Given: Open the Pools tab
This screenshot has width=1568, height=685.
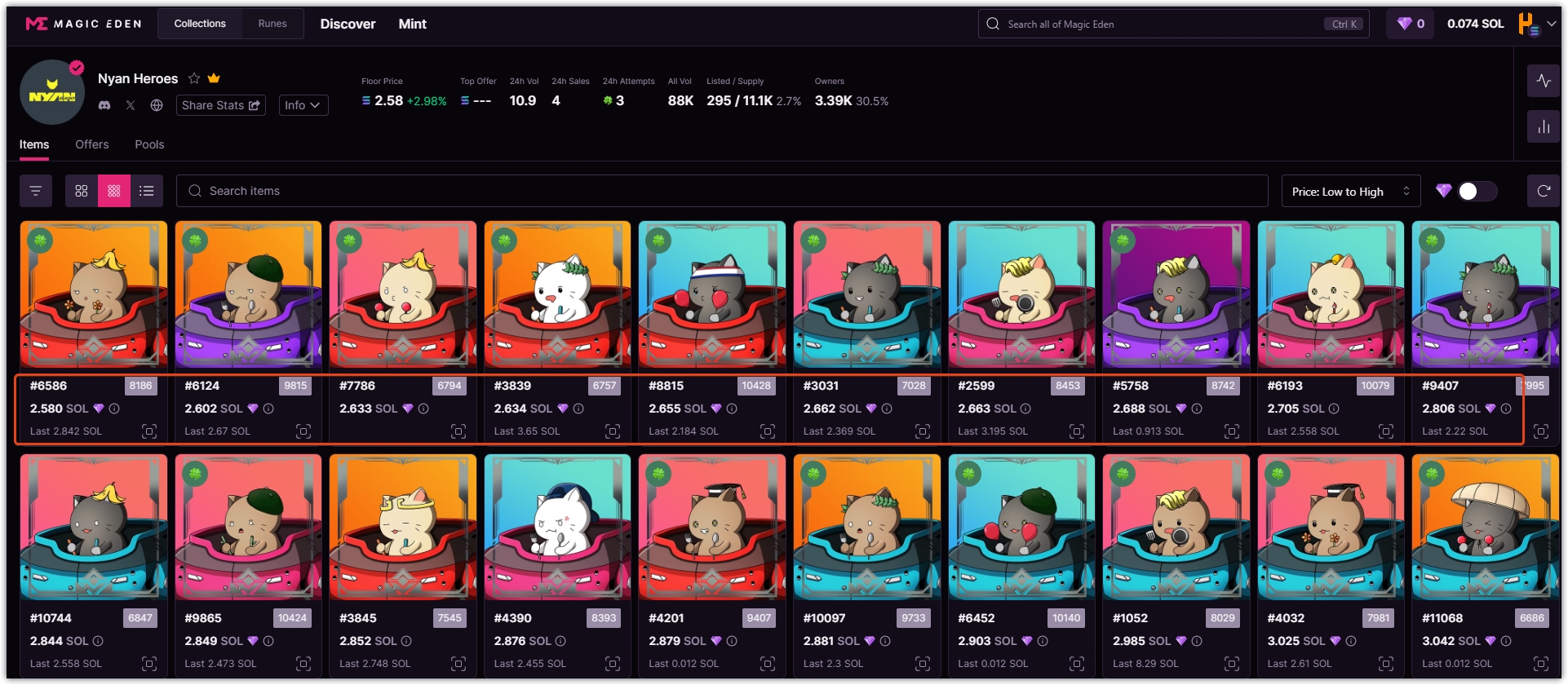Looking at the screenshot, I should coord(149,144).
